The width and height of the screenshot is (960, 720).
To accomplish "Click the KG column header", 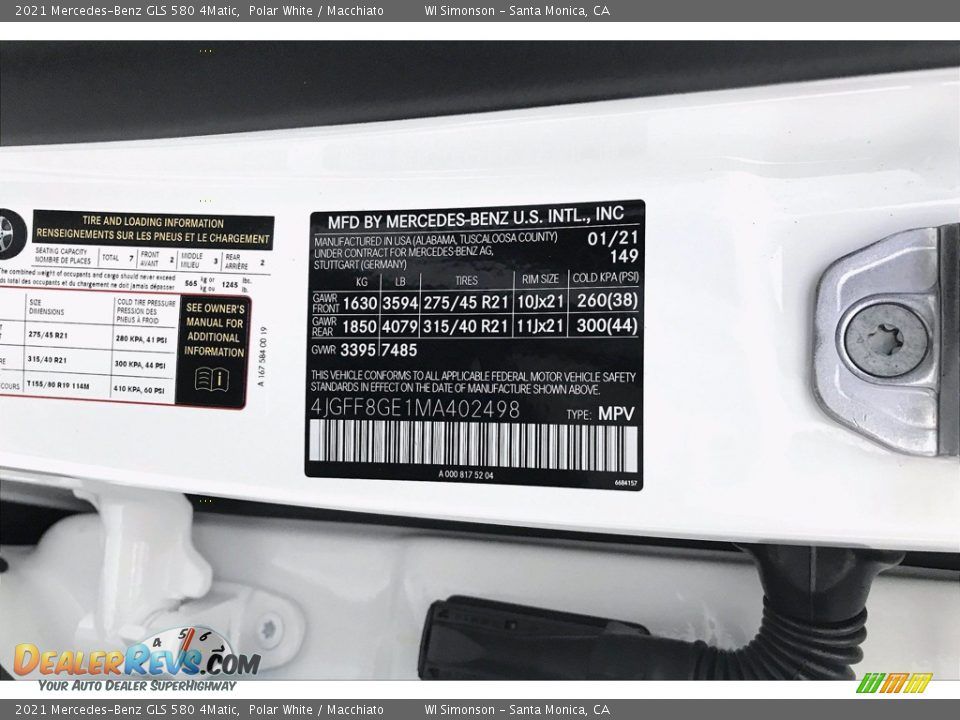I will click(362, 282).
